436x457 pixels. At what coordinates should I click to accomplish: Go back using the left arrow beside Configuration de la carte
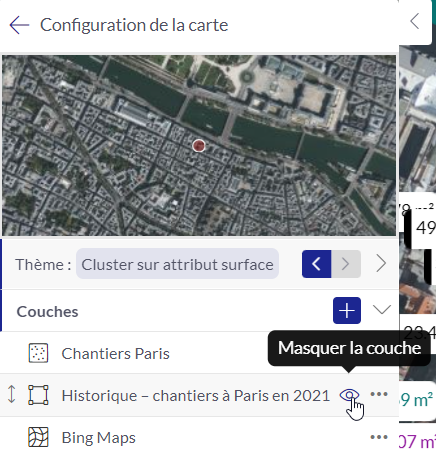point(19,25)
